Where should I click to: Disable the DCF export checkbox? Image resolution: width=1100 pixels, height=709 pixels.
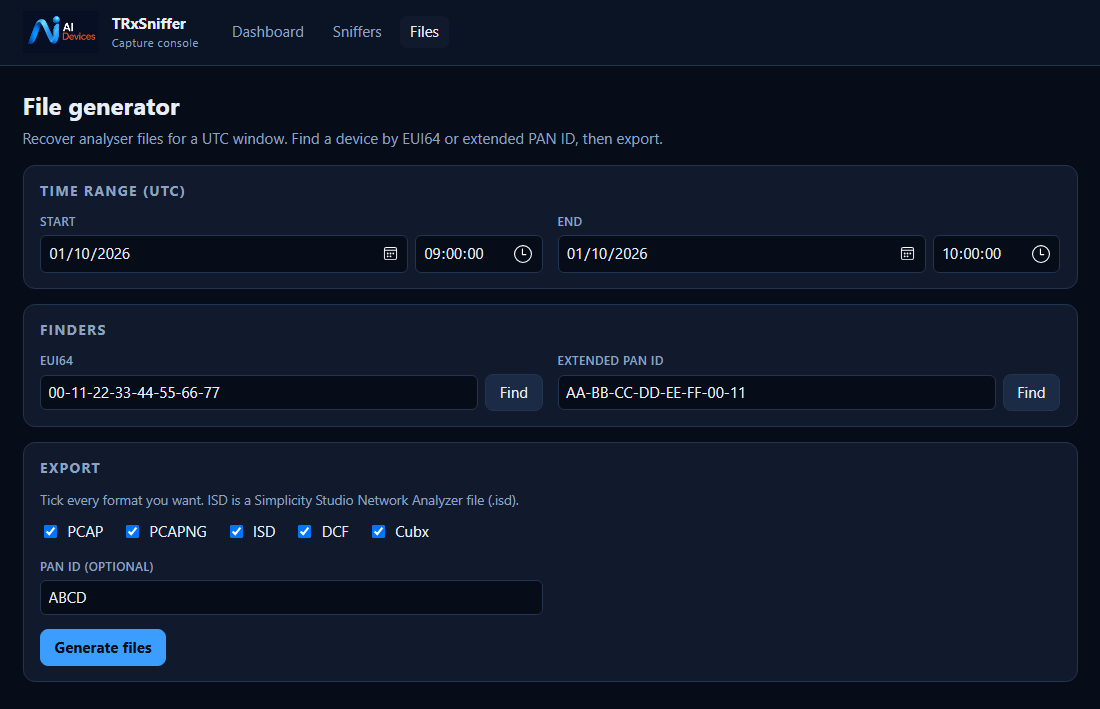304,532
